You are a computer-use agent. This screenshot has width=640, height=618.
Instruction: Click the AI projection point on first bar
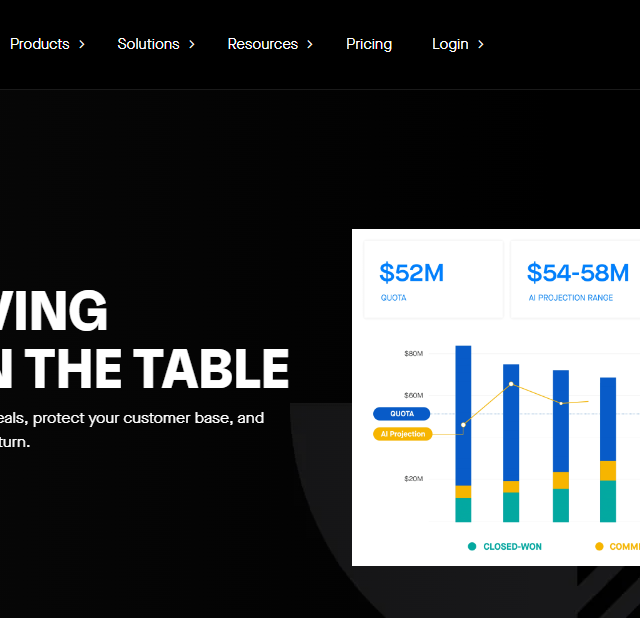463,425
